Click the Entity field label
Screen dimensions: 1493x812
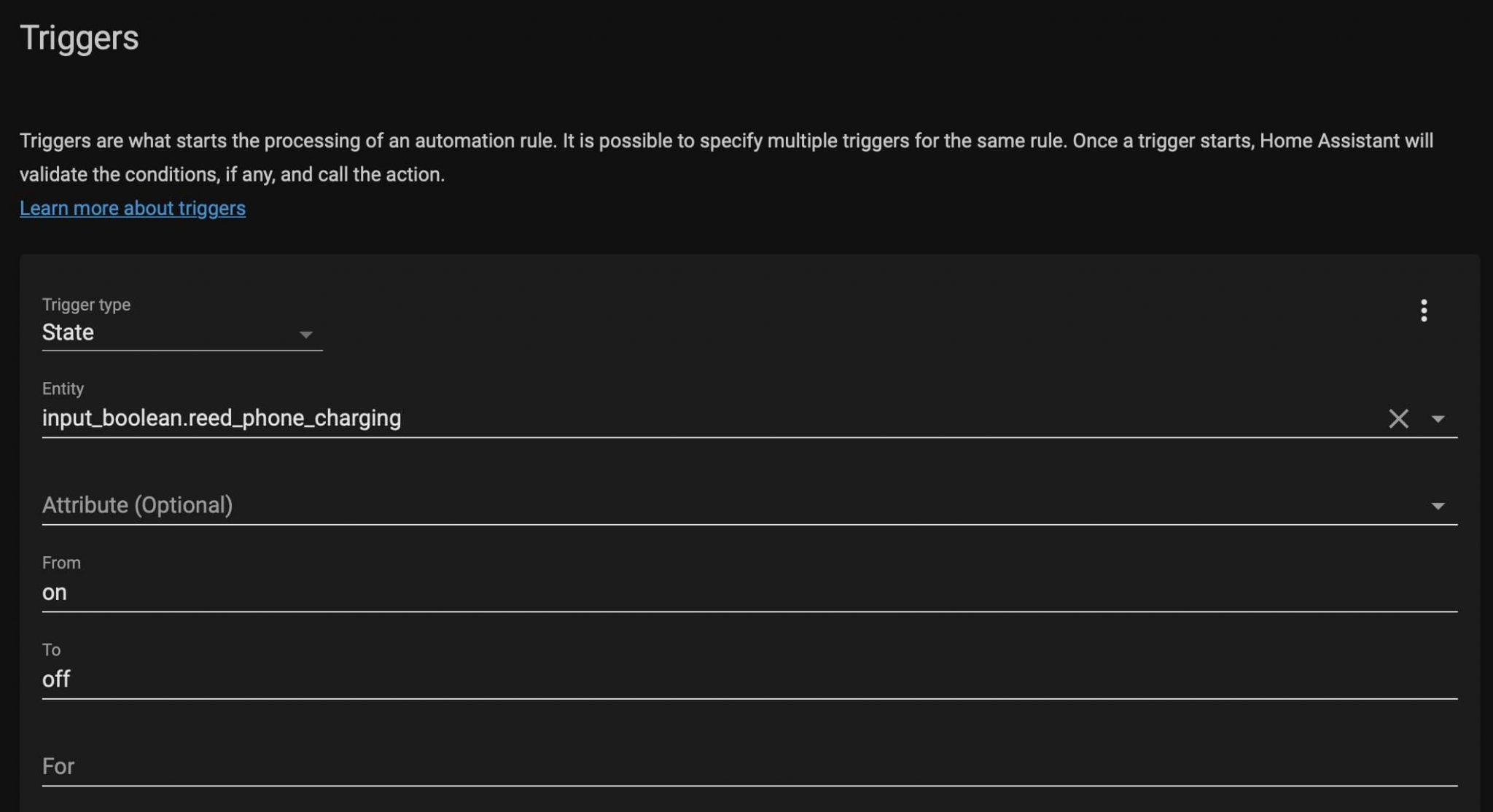pos(63,389)
